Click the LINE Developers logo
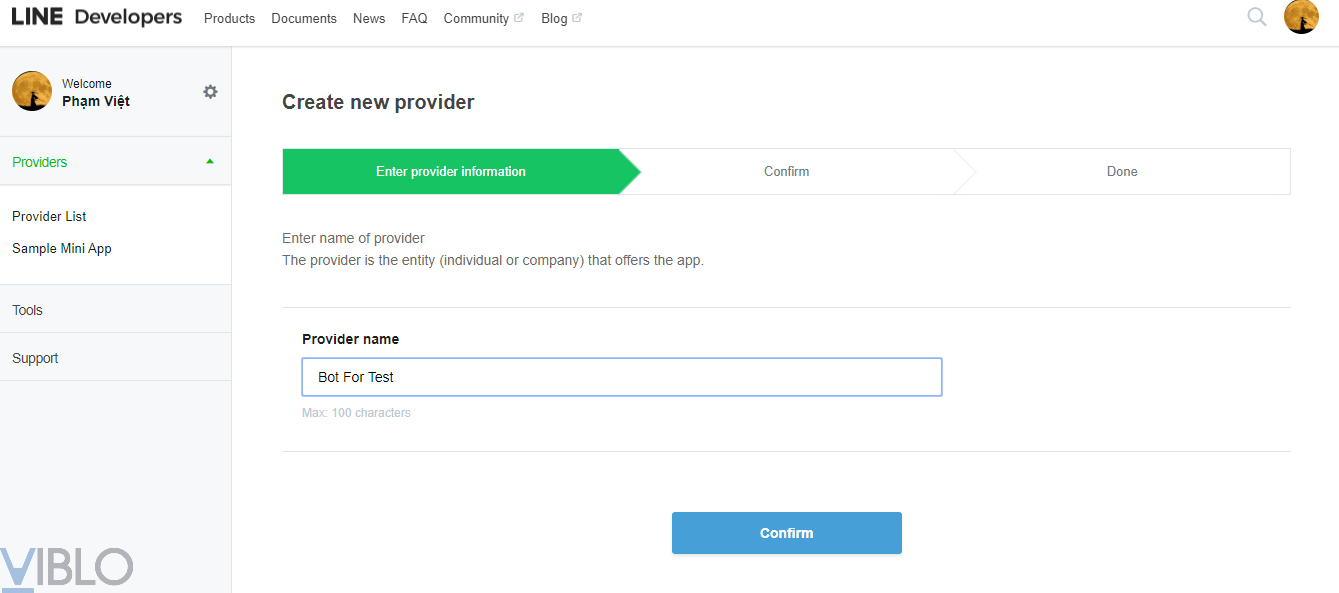The width and height of the screenshot is (1339, 593). tap(97, 17)
